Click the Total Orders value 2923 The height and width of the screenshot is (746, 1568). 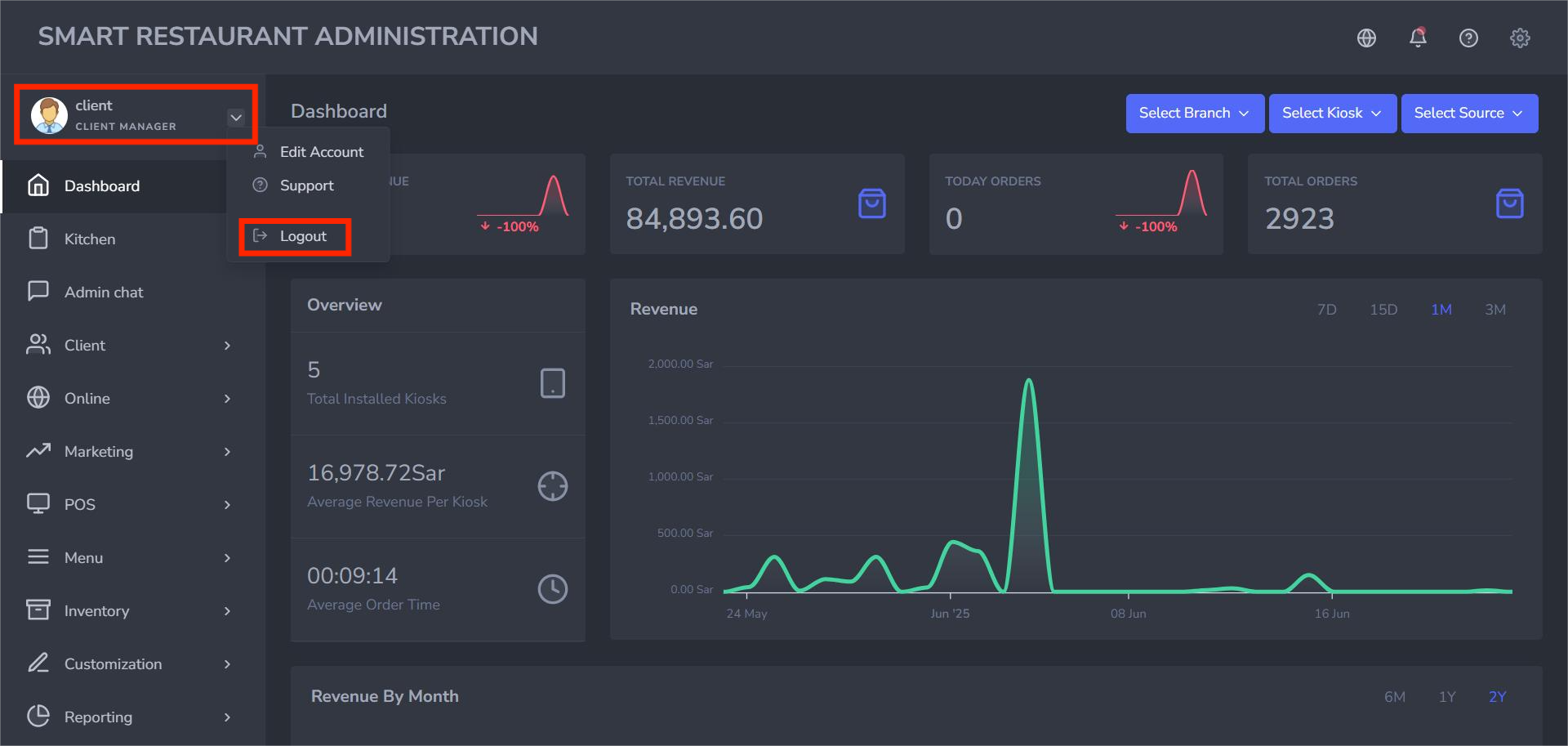pyautogui.click(x=1299, y=218)
